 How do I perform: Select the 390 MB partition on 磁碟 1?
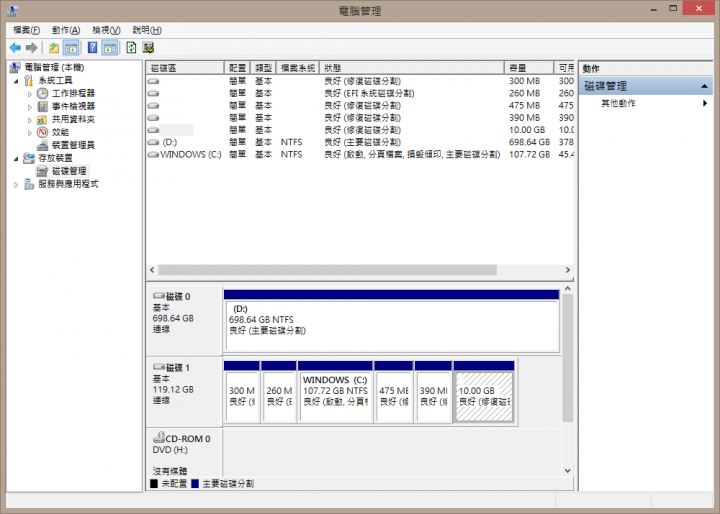coord(433,392)
